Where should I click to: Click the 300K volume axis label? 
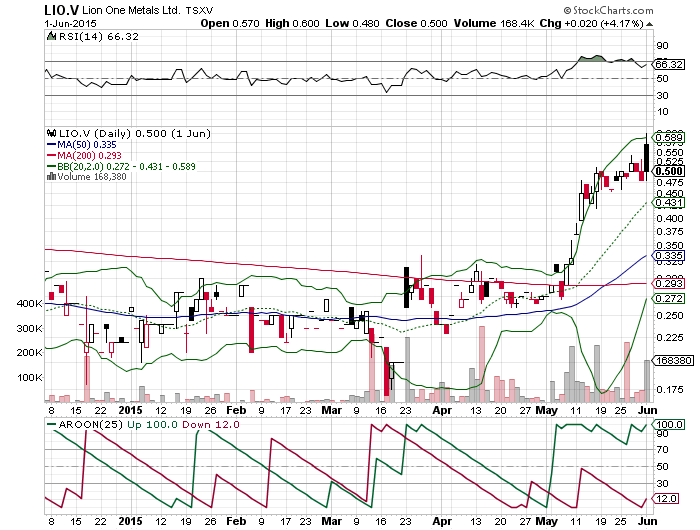pyautogui.click(x=29, y=329)
